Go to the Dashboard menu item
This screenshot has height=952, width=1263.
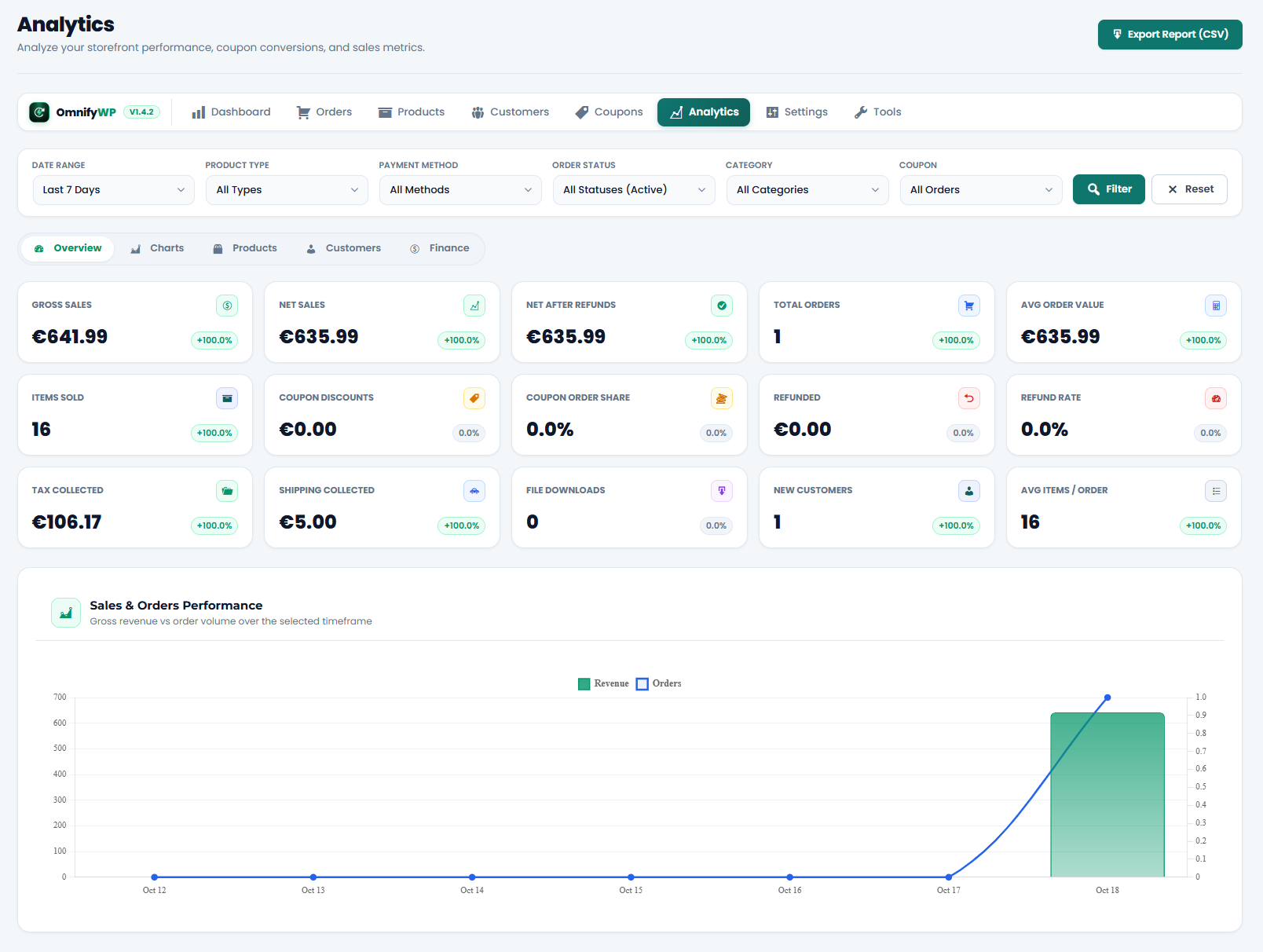point(231,112)
